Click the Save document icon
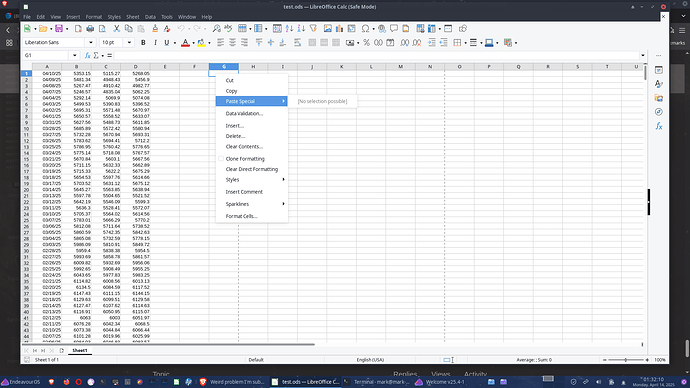 [x=59, y=29]
